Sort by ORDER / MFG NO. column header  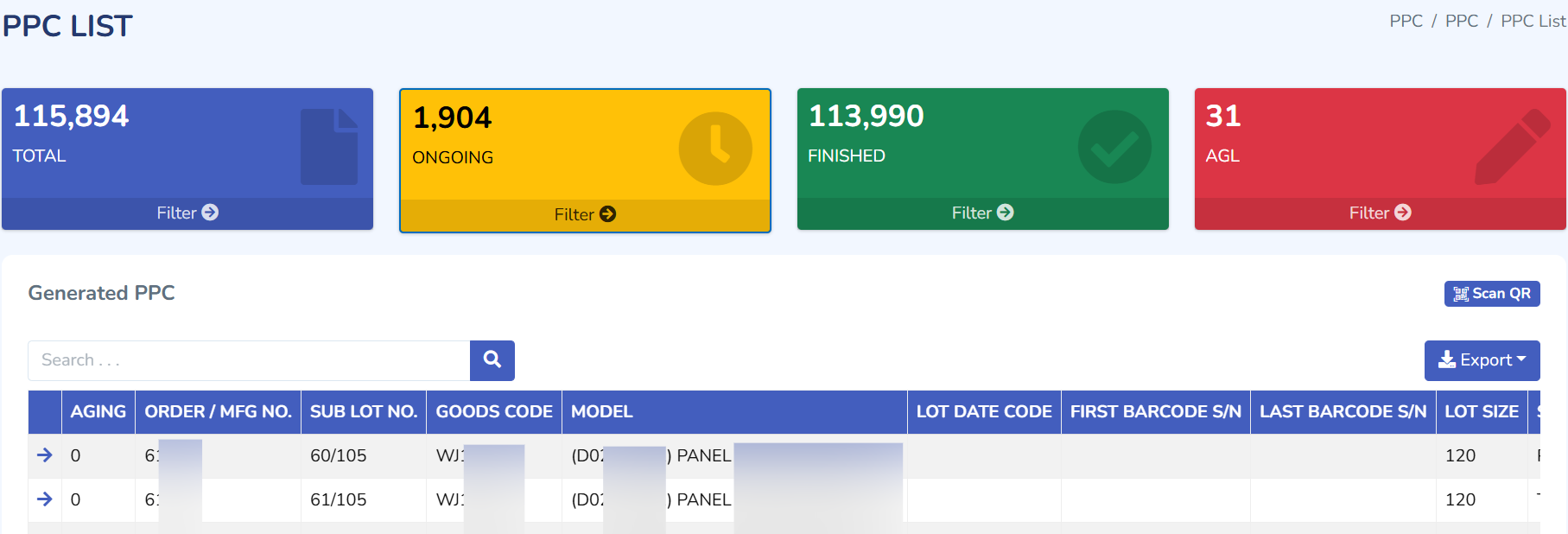(219, 412)
